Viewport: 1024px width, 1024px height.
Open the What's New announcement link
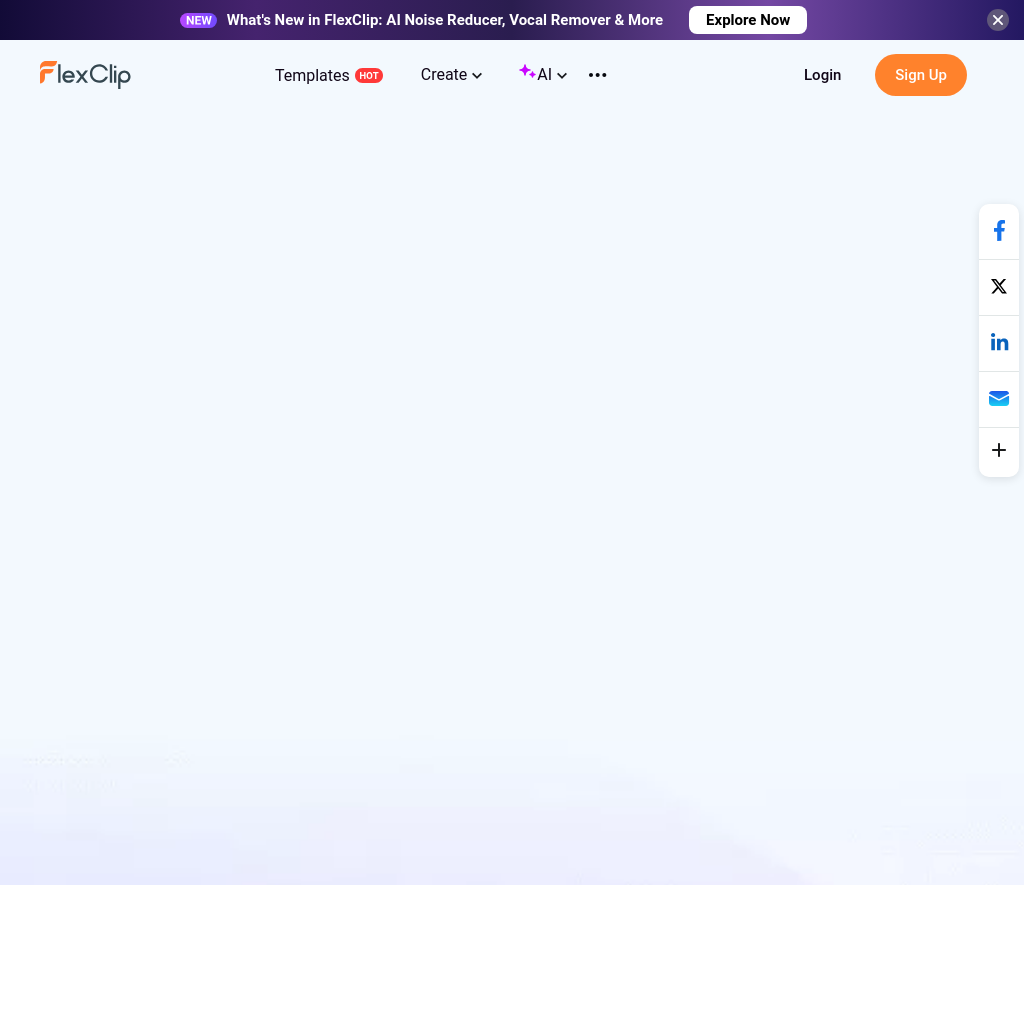point(445,20)
